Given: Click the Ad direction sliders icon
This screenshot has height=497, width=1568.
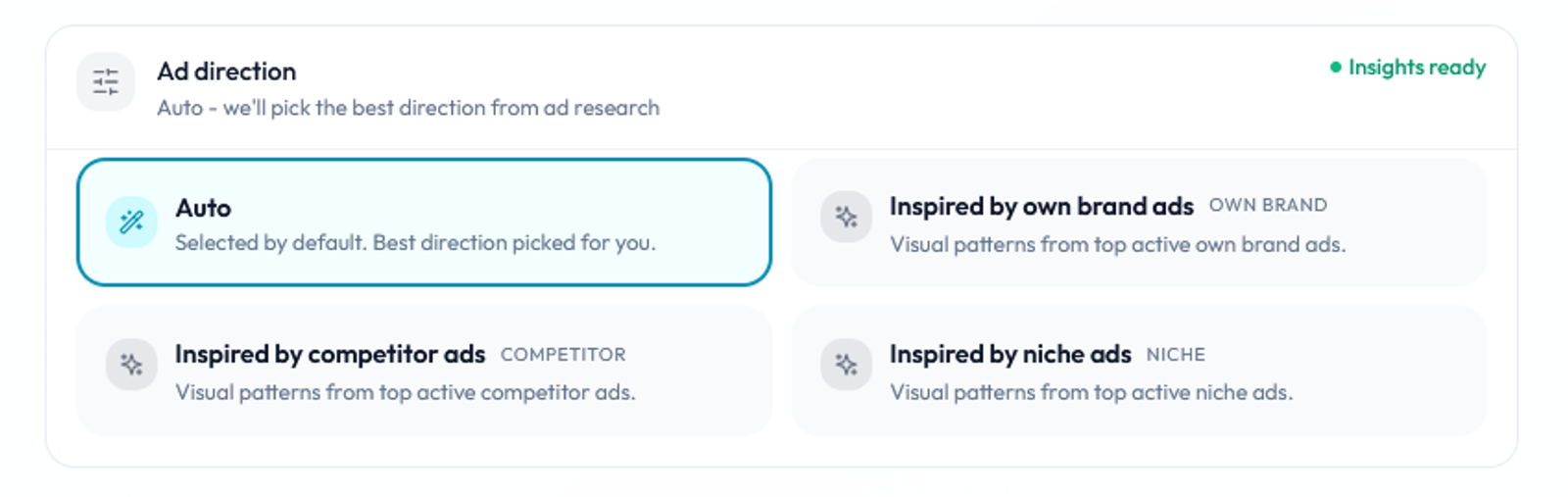Looking at the screenshot, I should 106,81.
